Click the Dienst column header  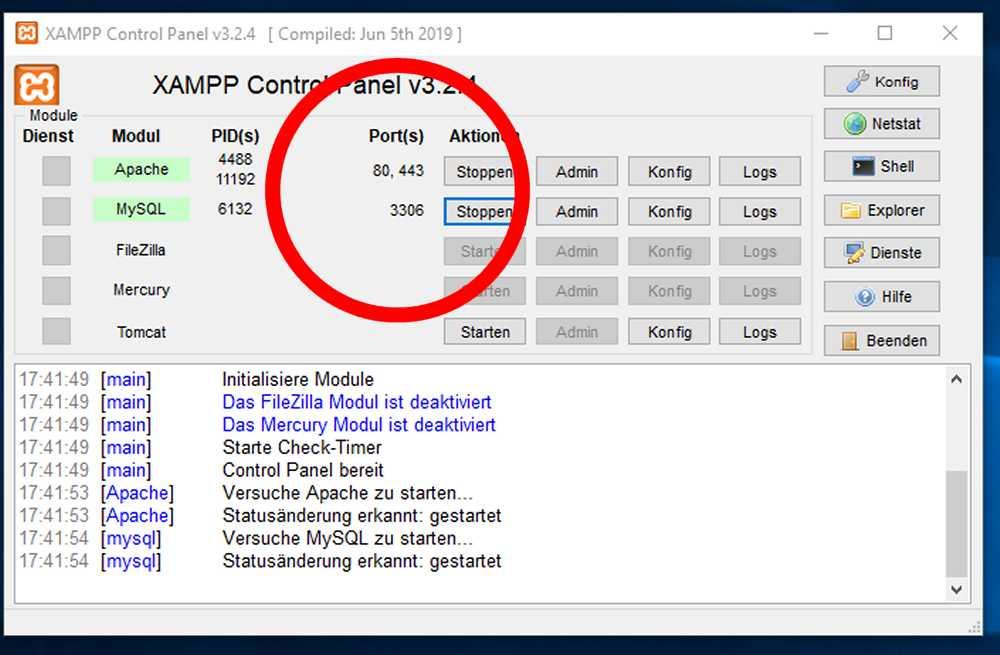48,136
